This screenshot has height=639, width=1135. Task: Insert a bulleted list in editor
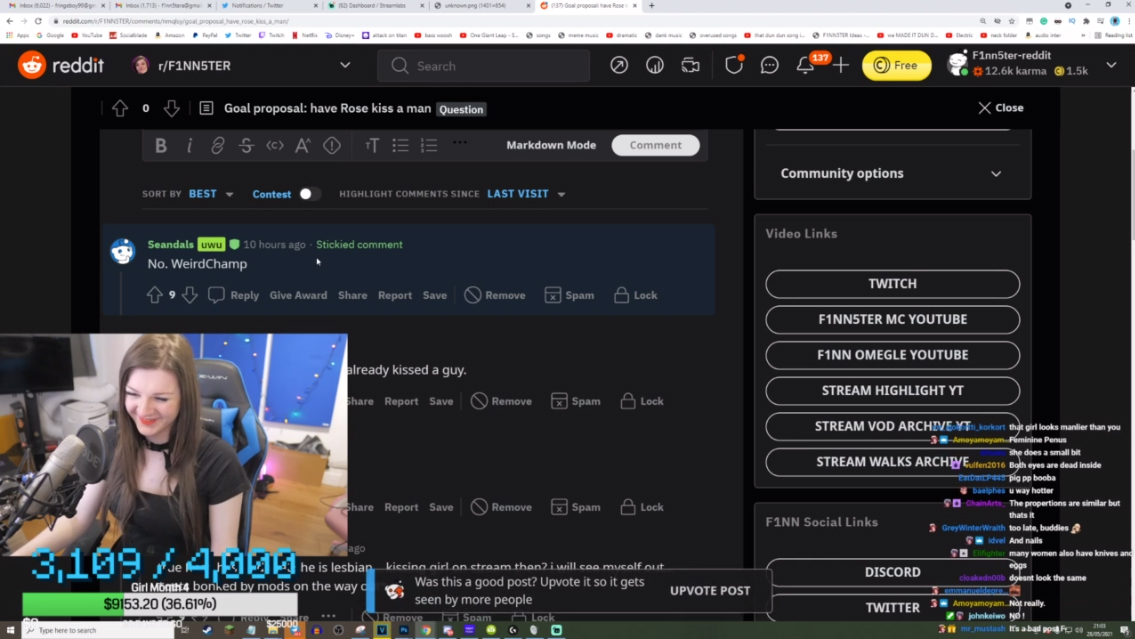400,145
